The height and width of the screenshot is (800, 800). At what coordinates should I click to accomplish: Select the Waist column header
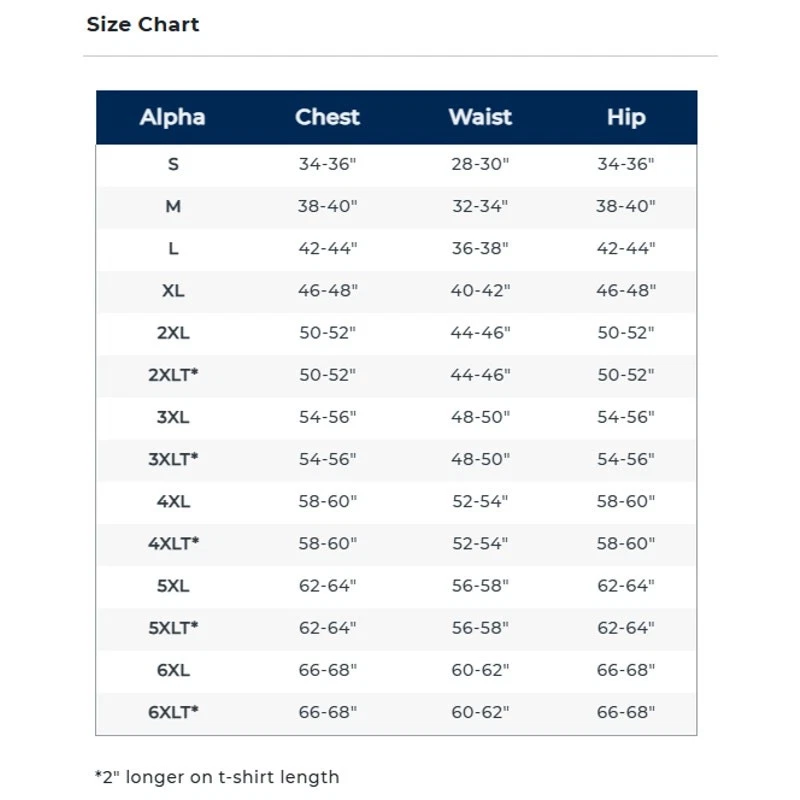click(480, 117)
